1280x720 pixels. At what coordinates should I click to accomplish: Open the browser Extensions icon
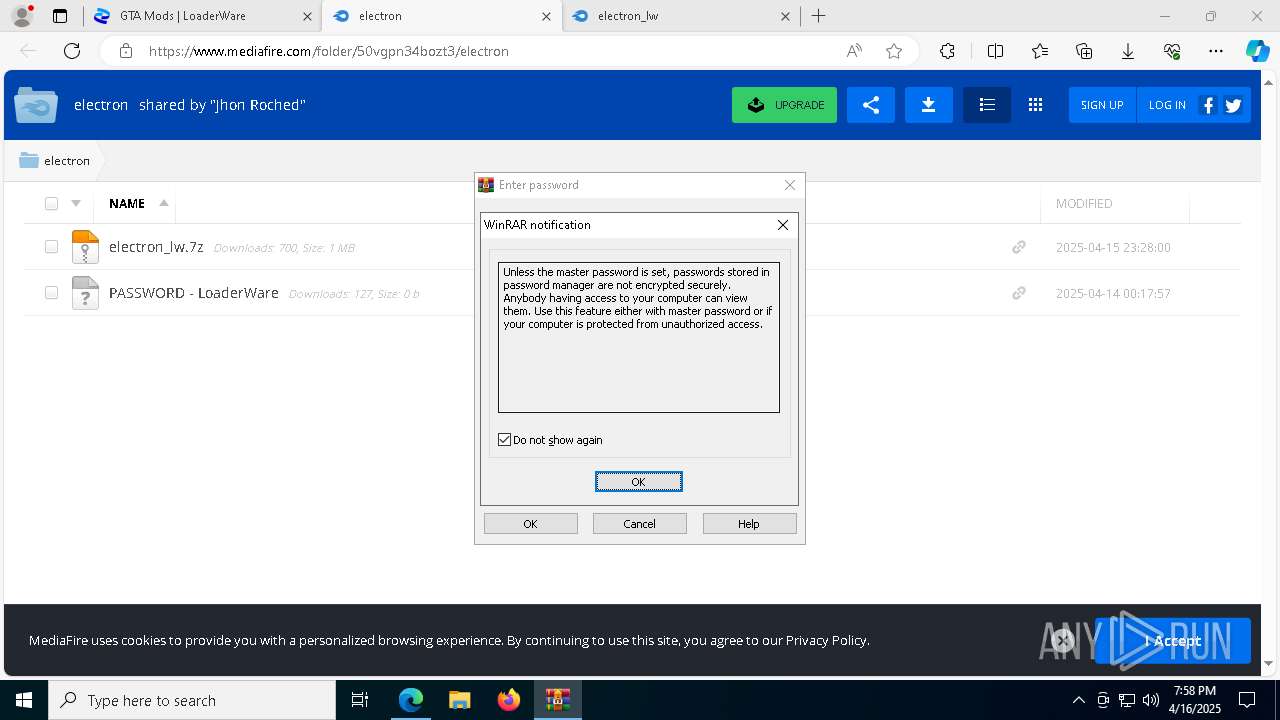(947, 51)
